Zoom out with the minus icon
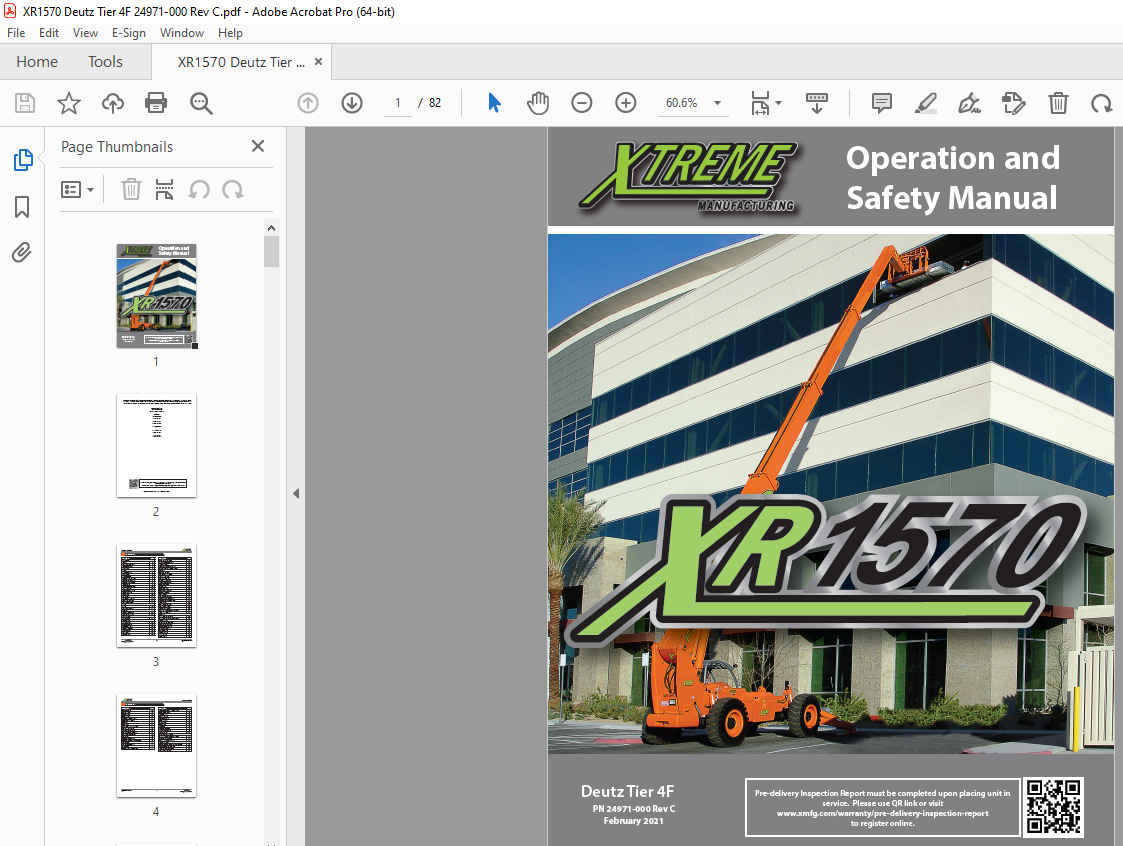 tap(582, 103)
